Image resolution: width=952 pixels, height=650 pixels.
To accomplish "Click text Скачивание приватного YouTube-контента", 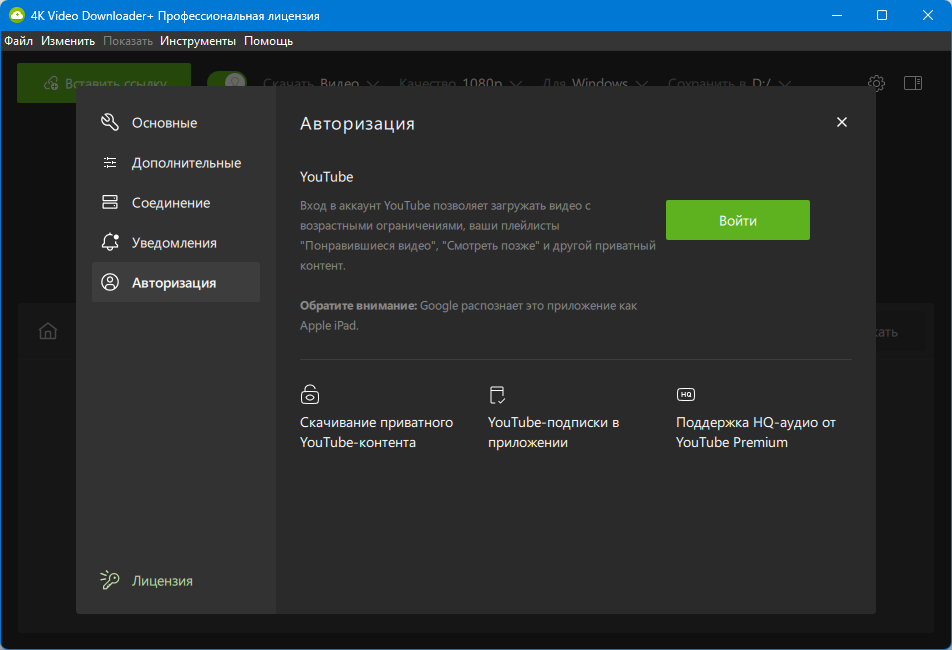I will 376,432.
